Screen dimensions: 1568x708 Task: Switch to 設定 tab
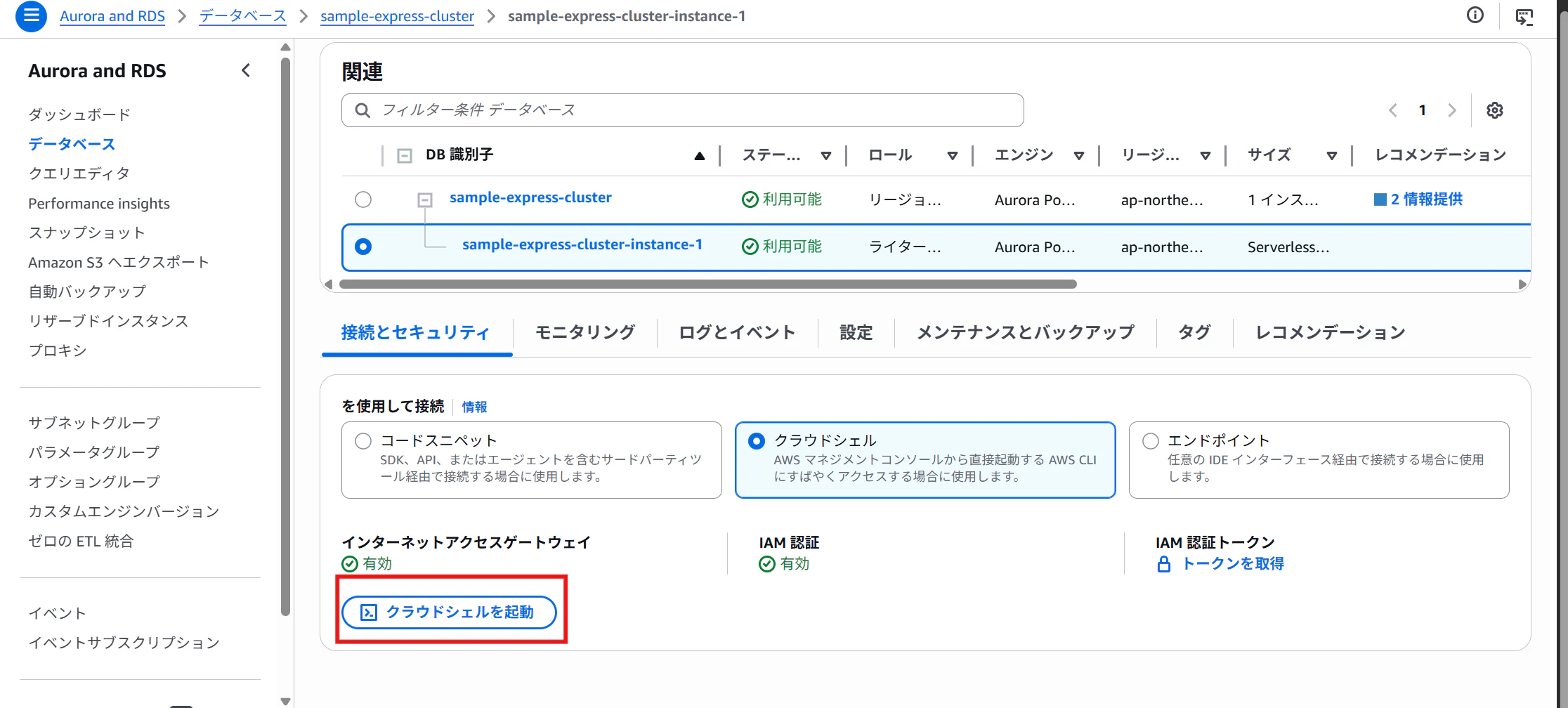(856, 332)
